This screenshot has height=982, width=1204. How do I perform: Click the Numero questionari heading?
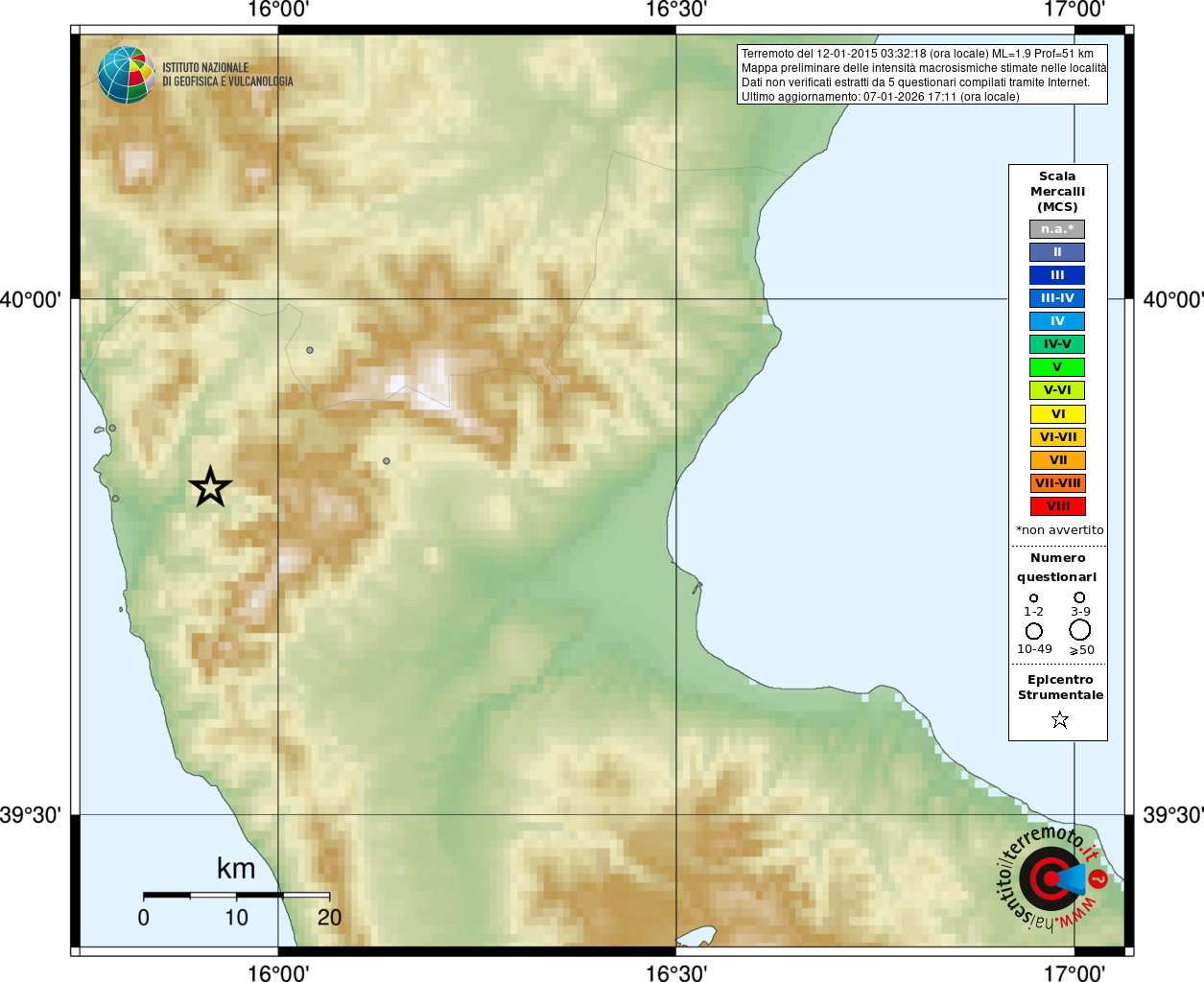[x=1057, y=567]
